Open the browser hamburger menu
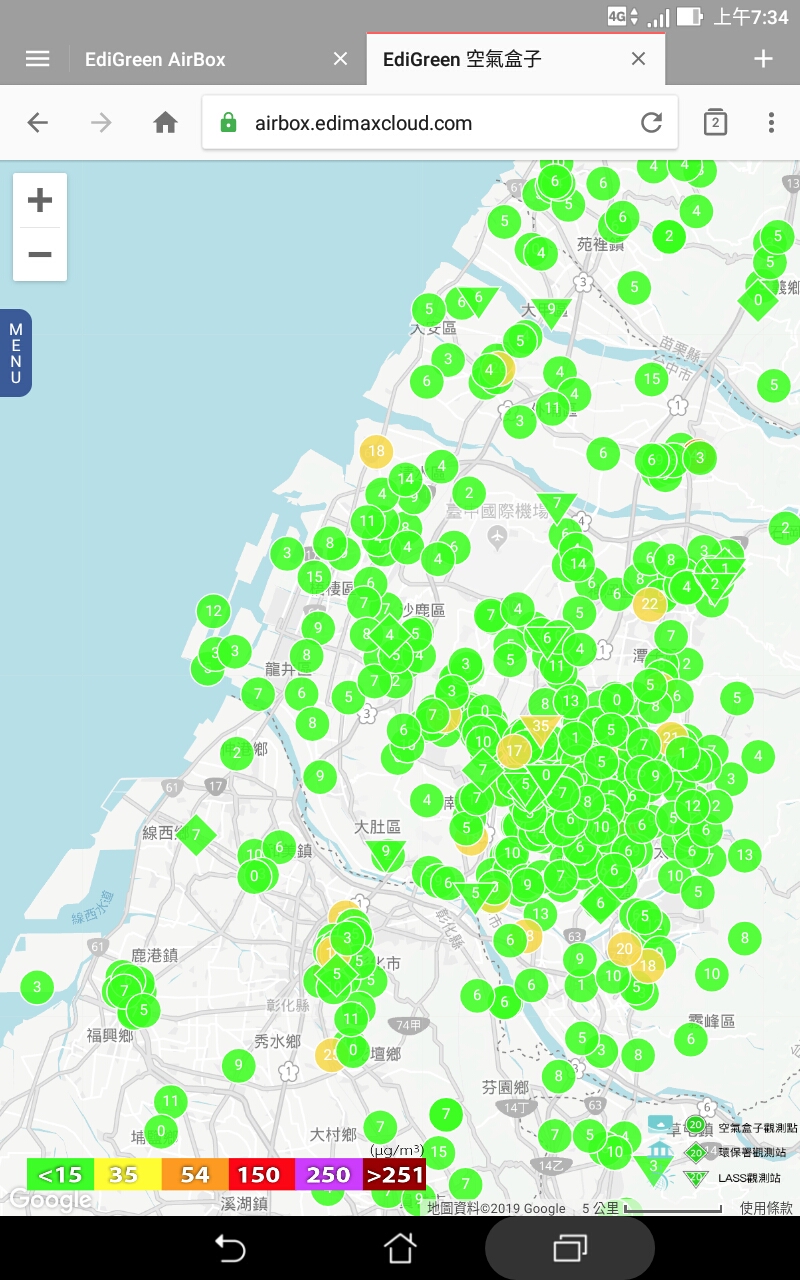 (x=37, y=59)
